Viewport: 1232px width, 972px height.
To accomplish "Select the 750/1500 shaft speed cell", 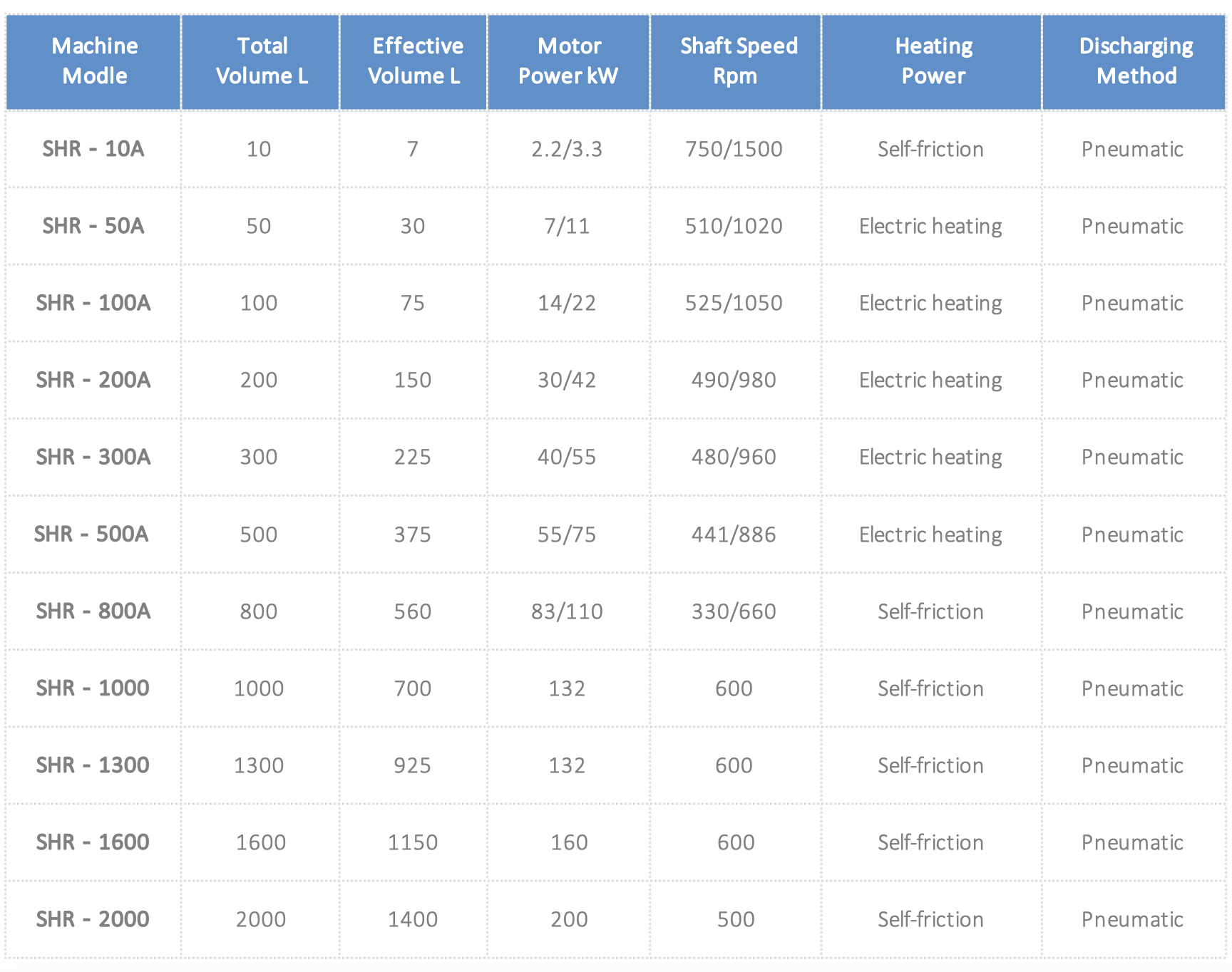I will click(x=734, y=149).
